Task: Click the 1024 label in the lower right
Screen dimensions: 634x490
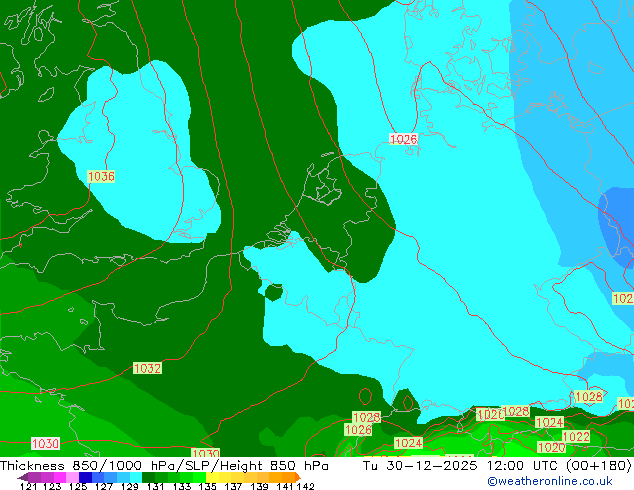Action: tap(549, 422)
